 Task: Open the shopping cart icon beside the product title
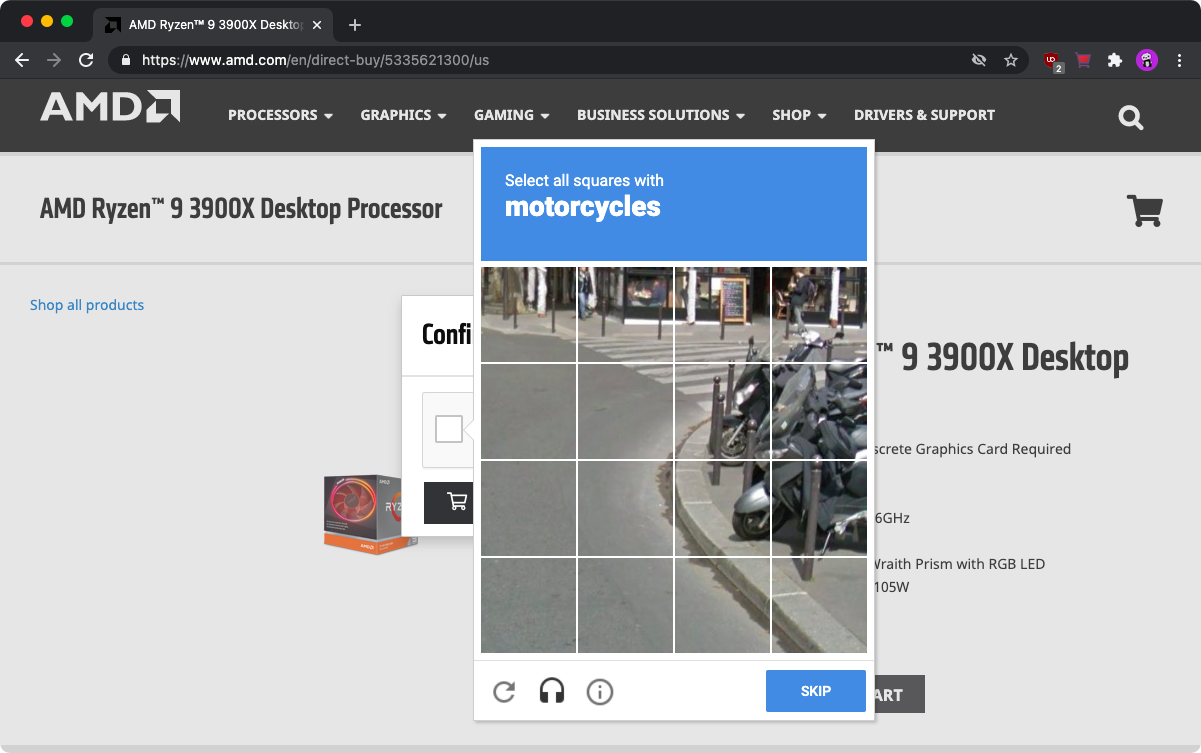click(1144, 210)
